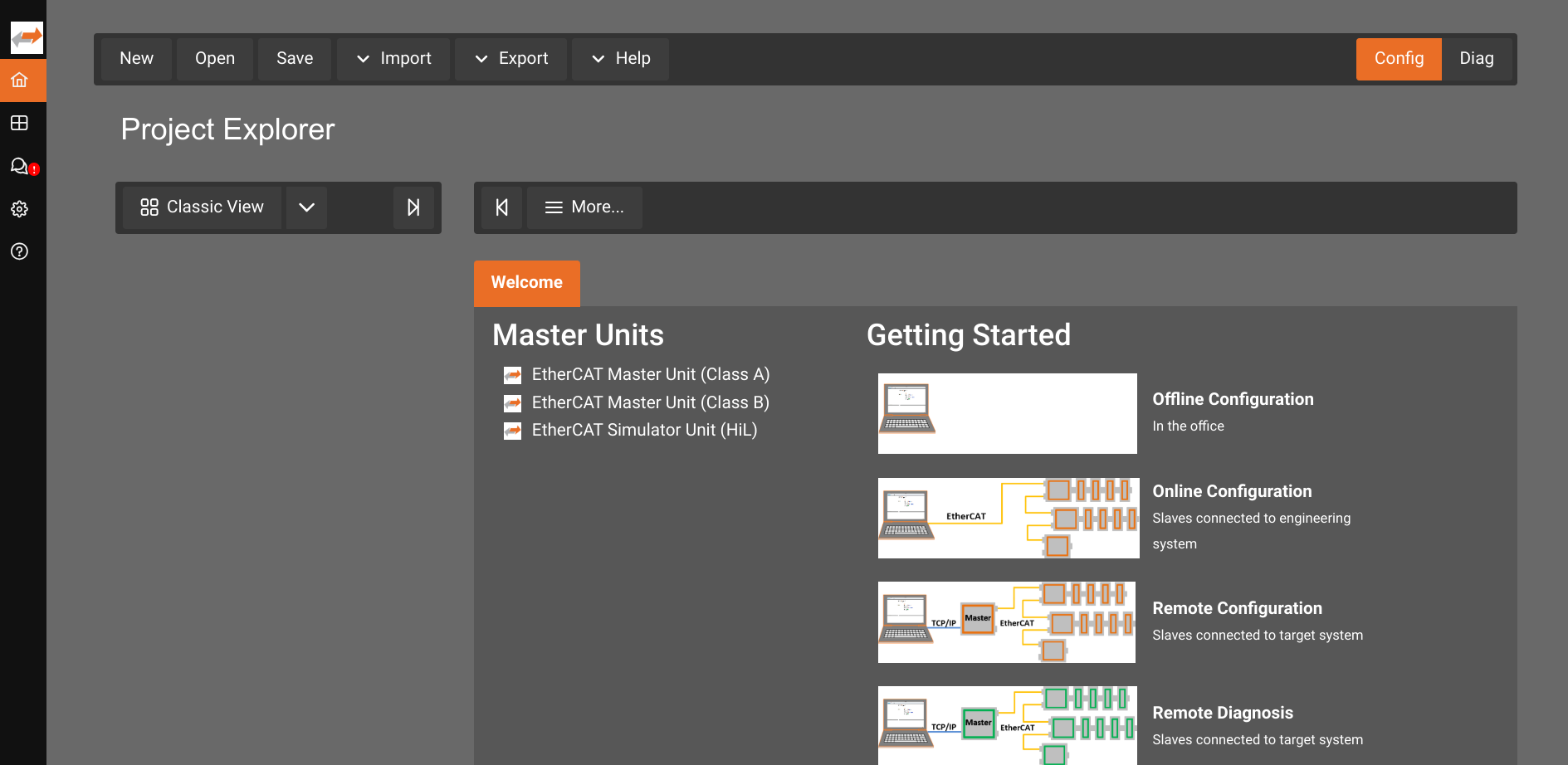The width and height of the screenshot is (1568, 765).
Task: Click the skip-to-start arrow icon beside More
Action: tap(502, 207)
